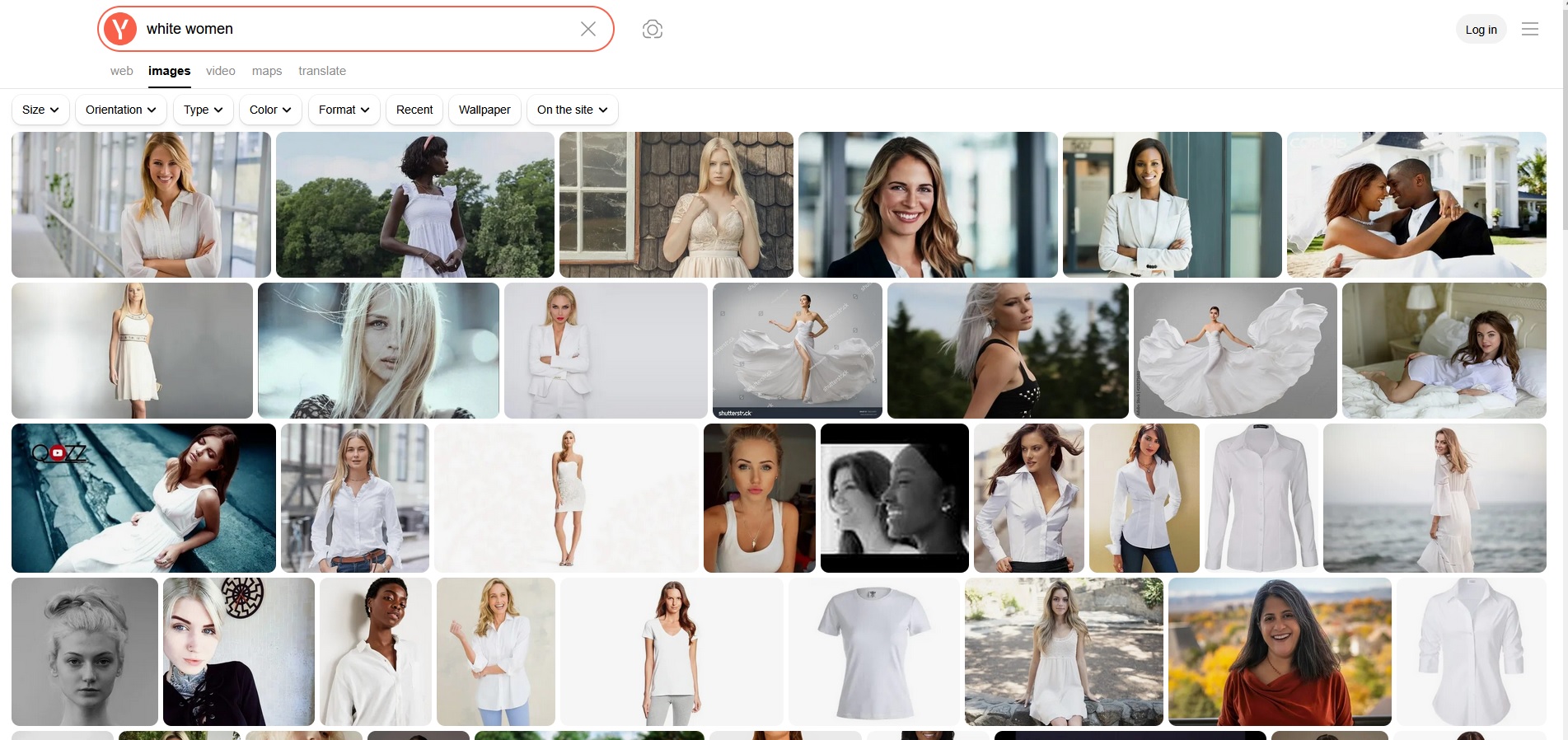1568x740 pixels.
Task: Open thumbnail of woman in white dress among trees
Action: 415,204
